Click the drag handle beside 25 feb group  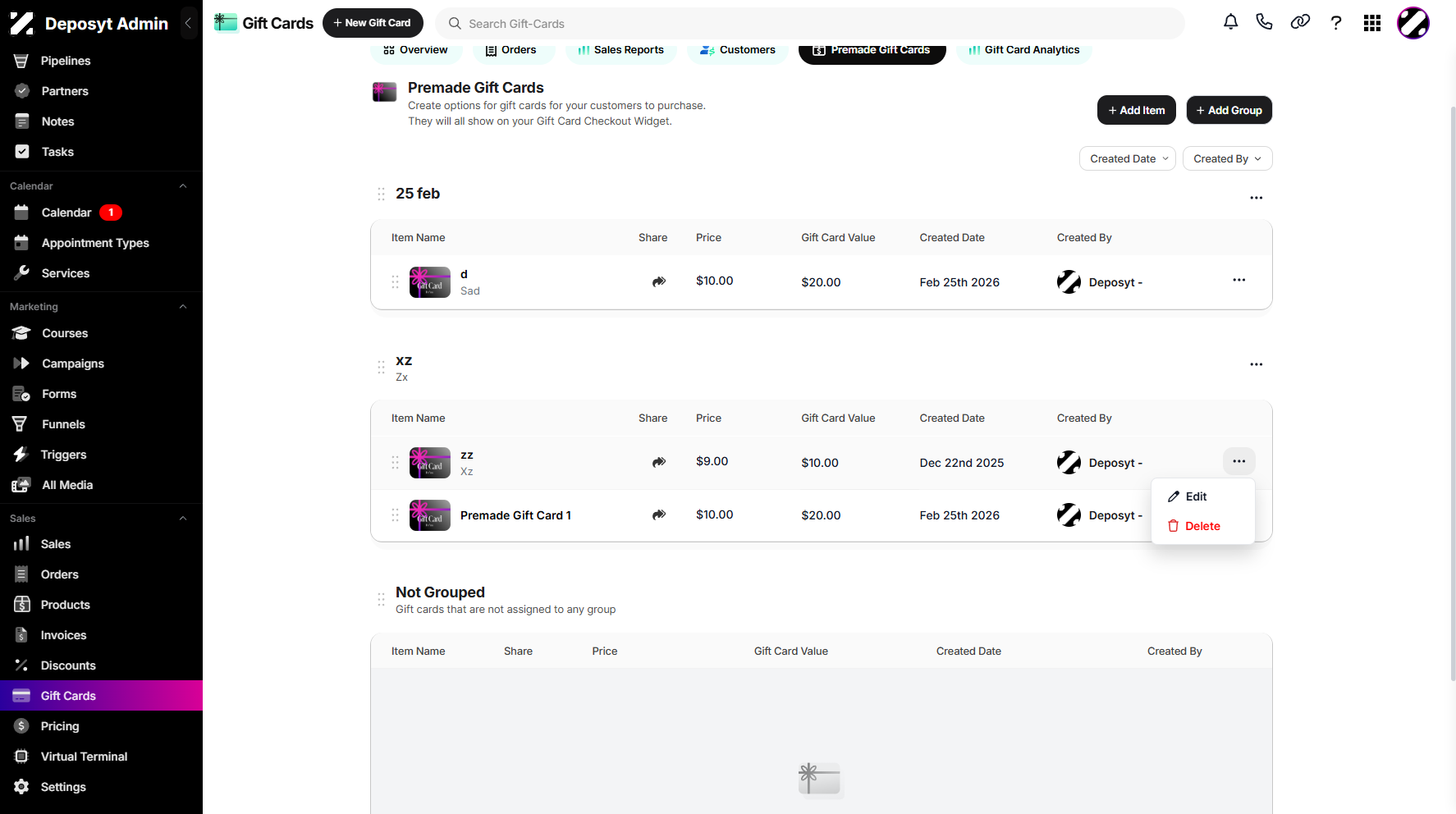[381, 194]
